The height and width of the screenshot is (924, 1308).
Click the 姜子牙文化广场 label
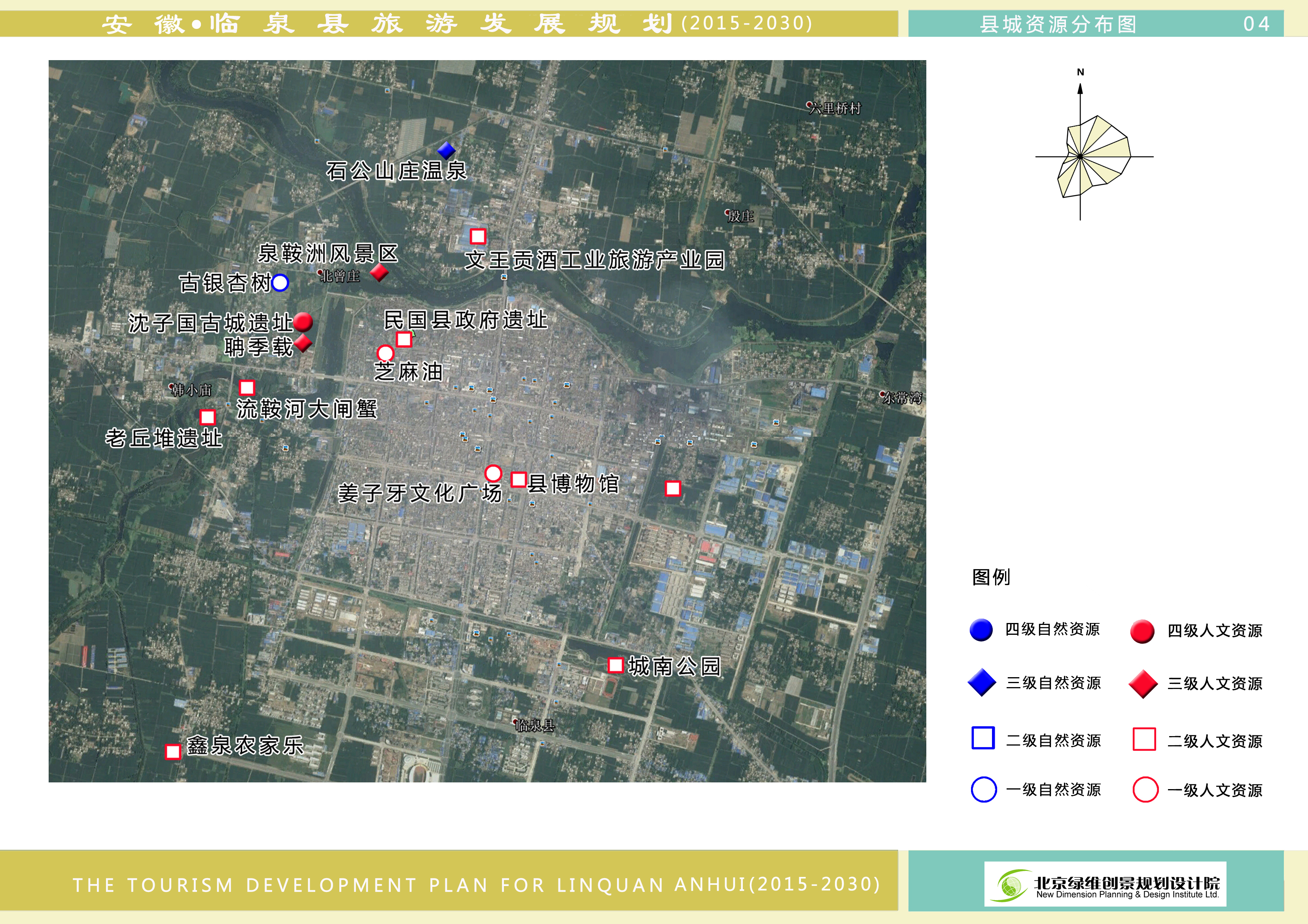click(x=420, y=493)
